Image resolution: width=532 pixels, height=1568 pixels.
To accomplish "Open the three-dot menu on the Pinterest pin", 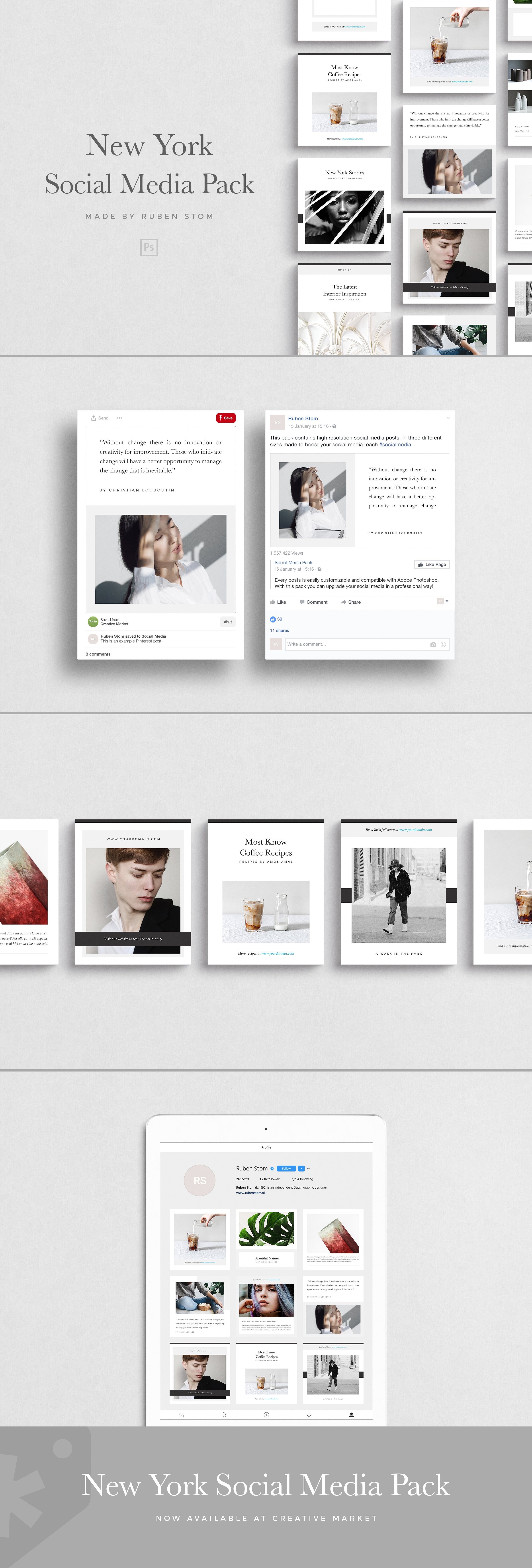I will [x=119, y=418].
